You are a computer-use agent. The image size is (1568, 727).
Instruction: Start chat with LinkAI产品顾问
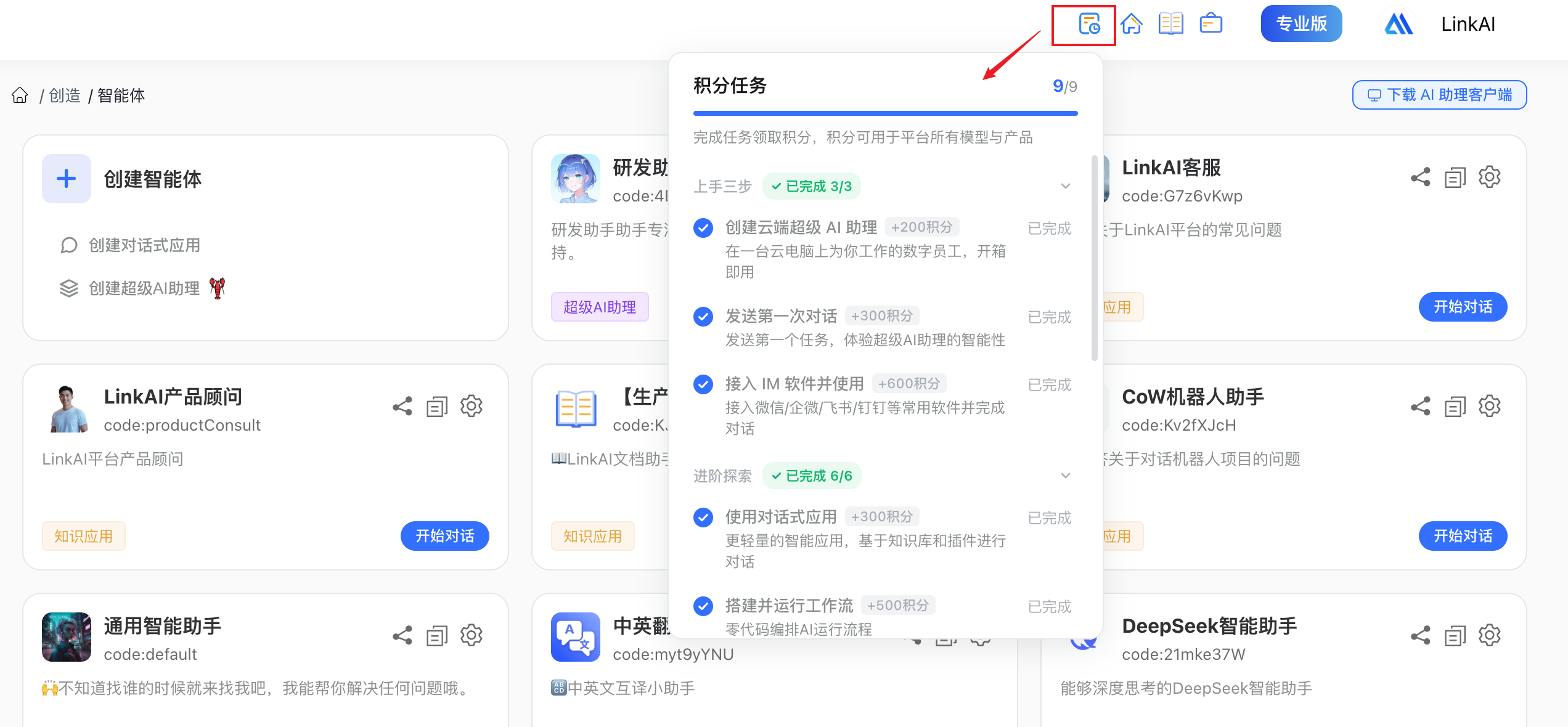pos(444,536)
